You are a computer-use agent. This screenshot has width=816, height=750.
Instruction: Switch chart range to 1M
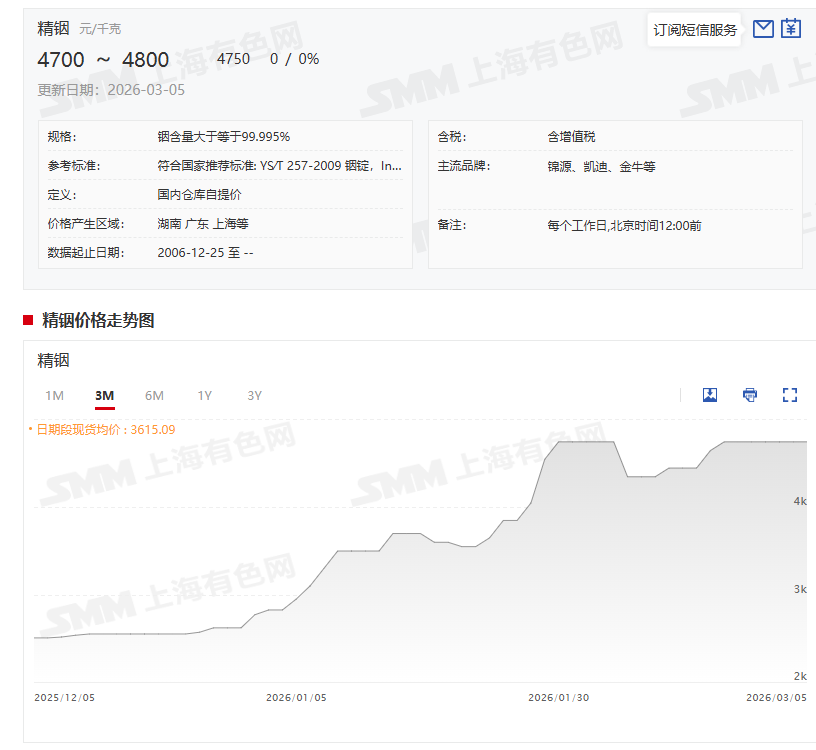click(54, 395)
